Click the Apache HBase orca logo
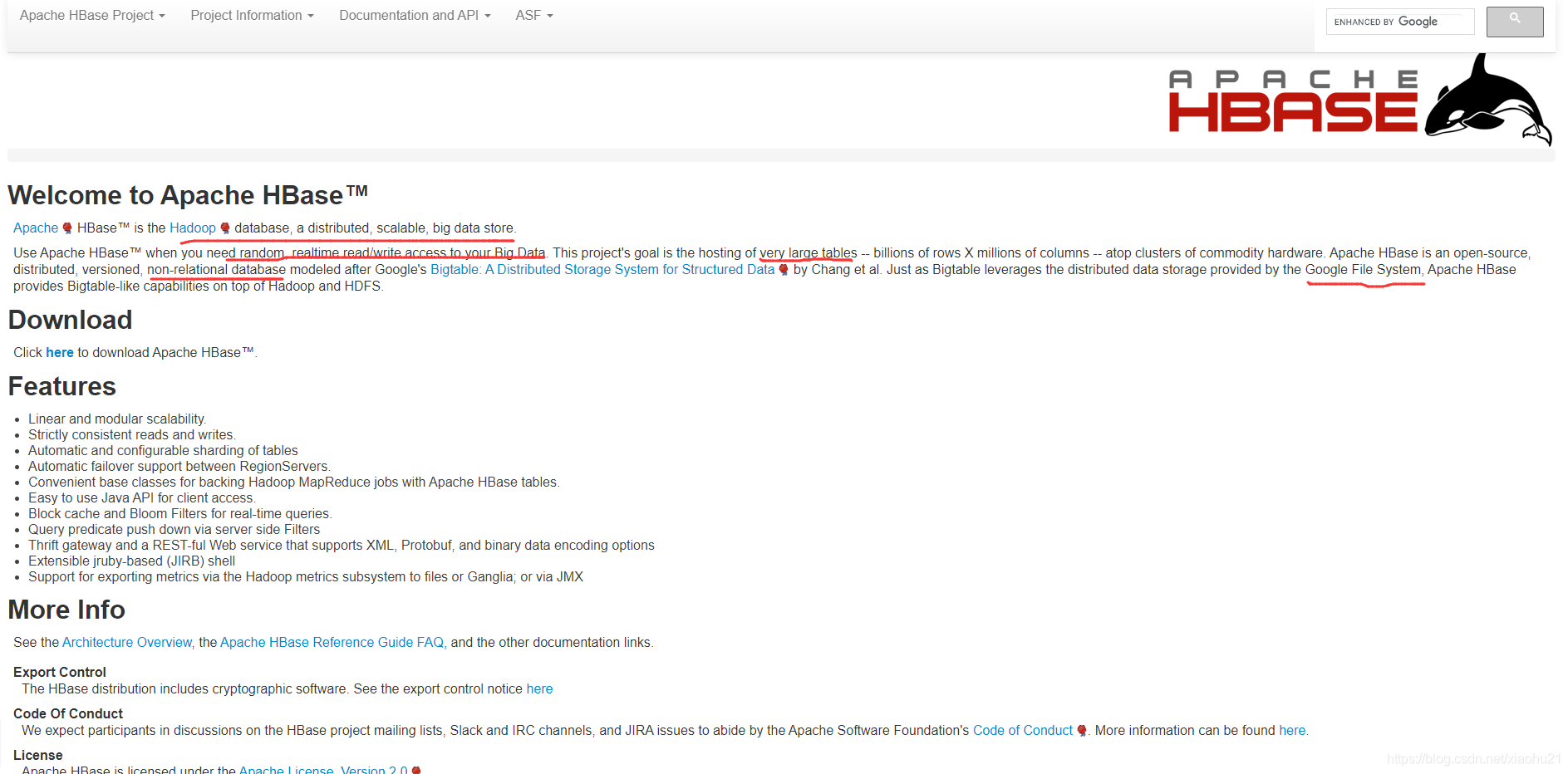Screen dimensions: 1568x774 [x=1359, y=100]
